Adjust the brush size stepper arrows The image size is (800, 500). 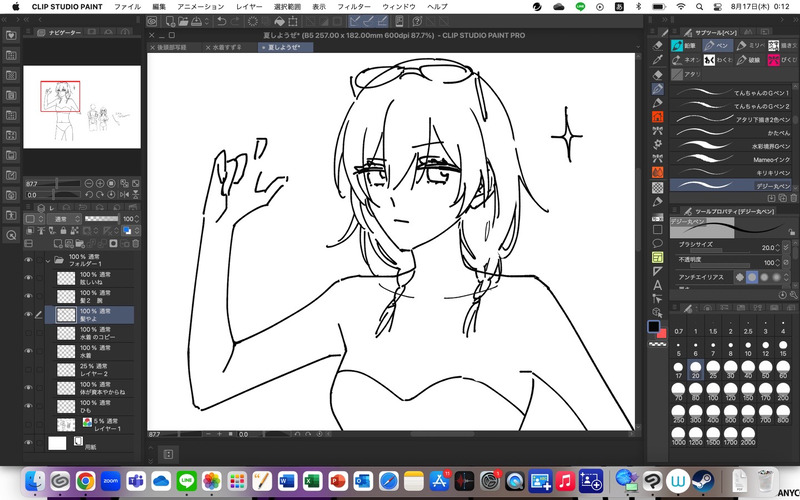tap(777, 247)
